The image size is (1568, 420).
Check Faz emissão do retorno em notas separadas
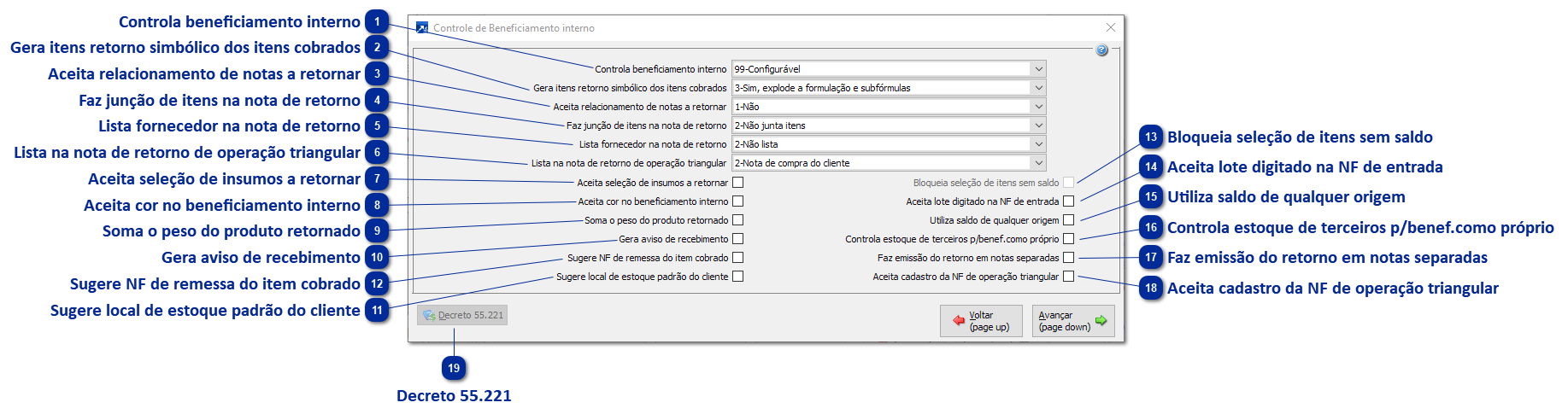[x=1068, y=258]
